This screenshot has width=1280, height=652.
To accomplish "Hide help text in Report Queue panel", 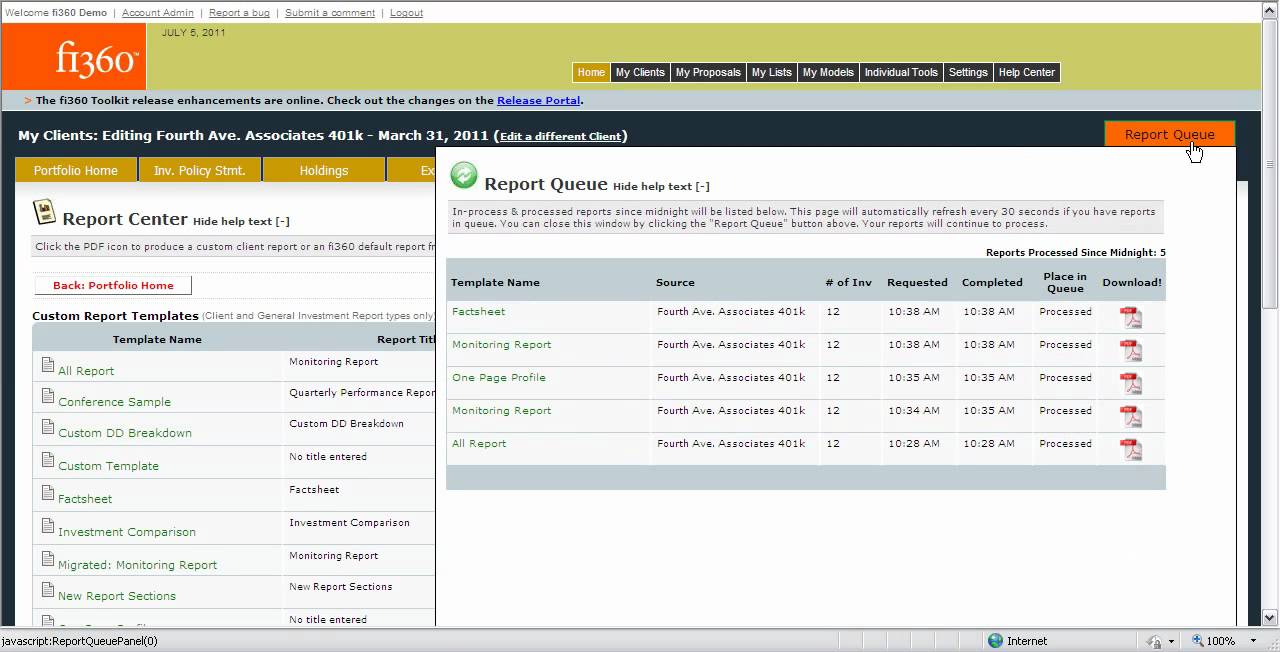I will [661, 186].
